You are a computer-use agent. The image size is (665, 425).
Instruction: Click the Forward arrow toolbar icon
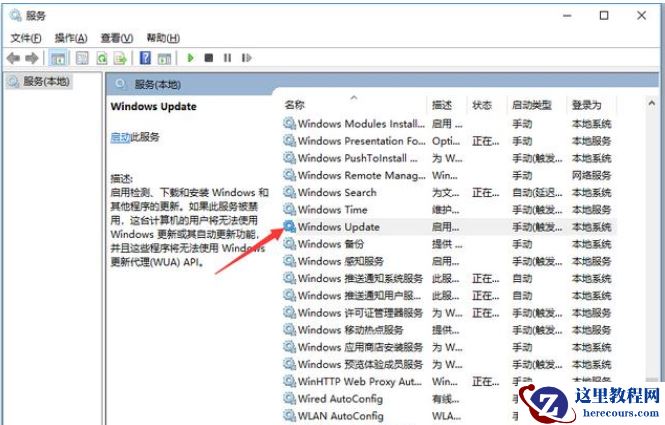pyautogui.click(x=32, y=58)
